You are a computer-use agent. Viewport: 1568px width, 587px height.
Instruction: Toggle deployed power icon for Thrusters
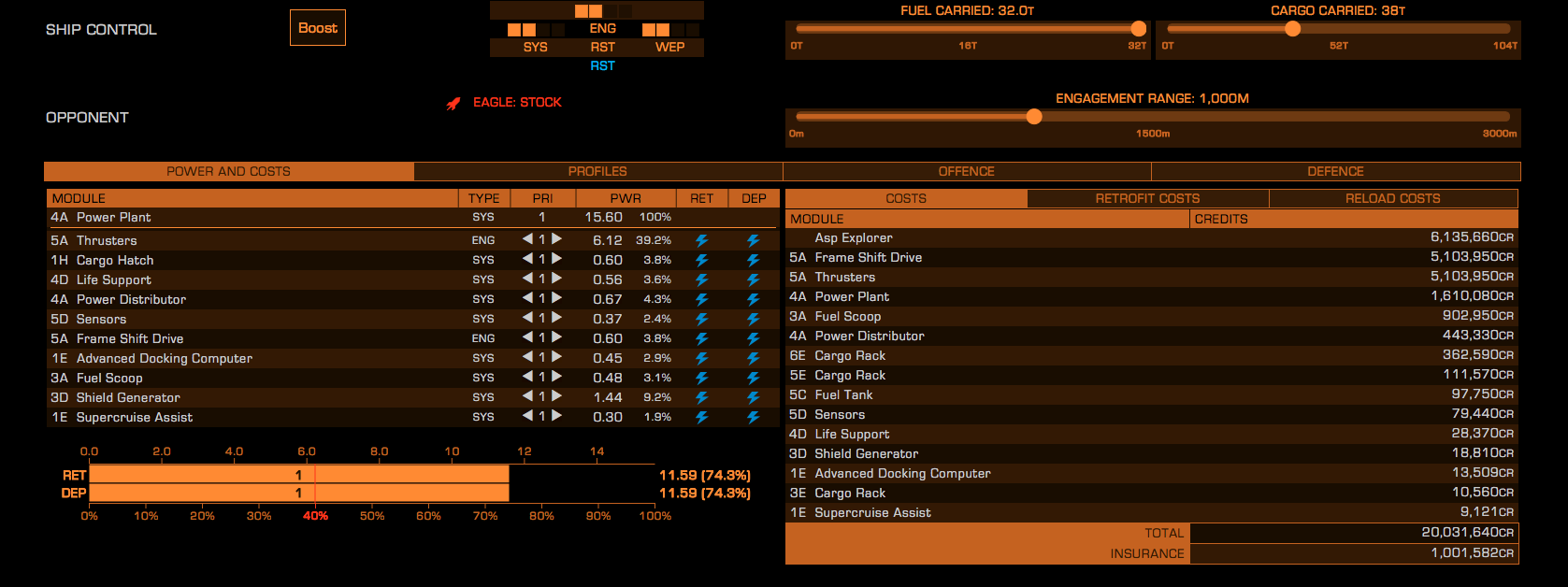[x=753, y=240]
